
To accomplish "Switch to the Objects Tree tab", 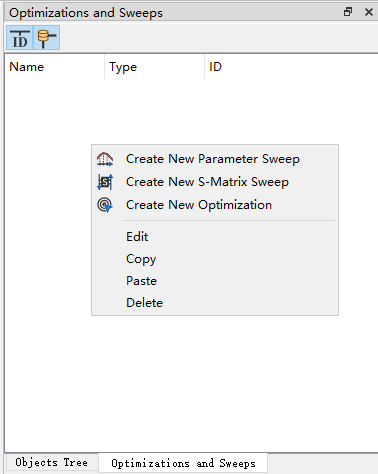I will 52,463.
